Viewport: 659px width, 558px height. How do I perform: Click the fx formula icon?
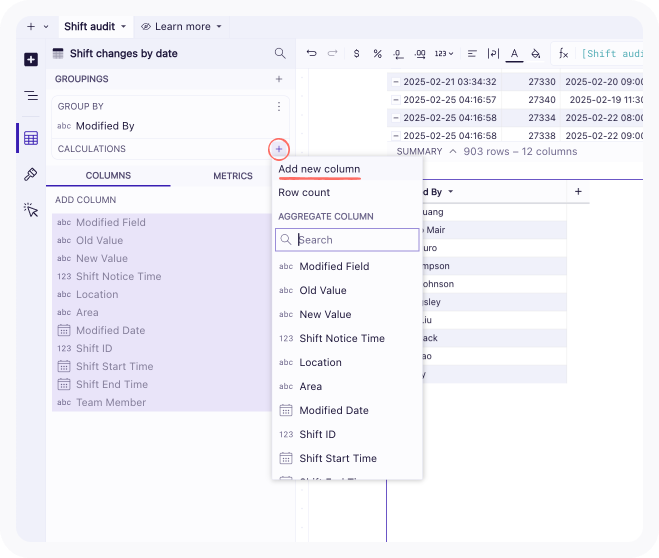click(563, 53)
